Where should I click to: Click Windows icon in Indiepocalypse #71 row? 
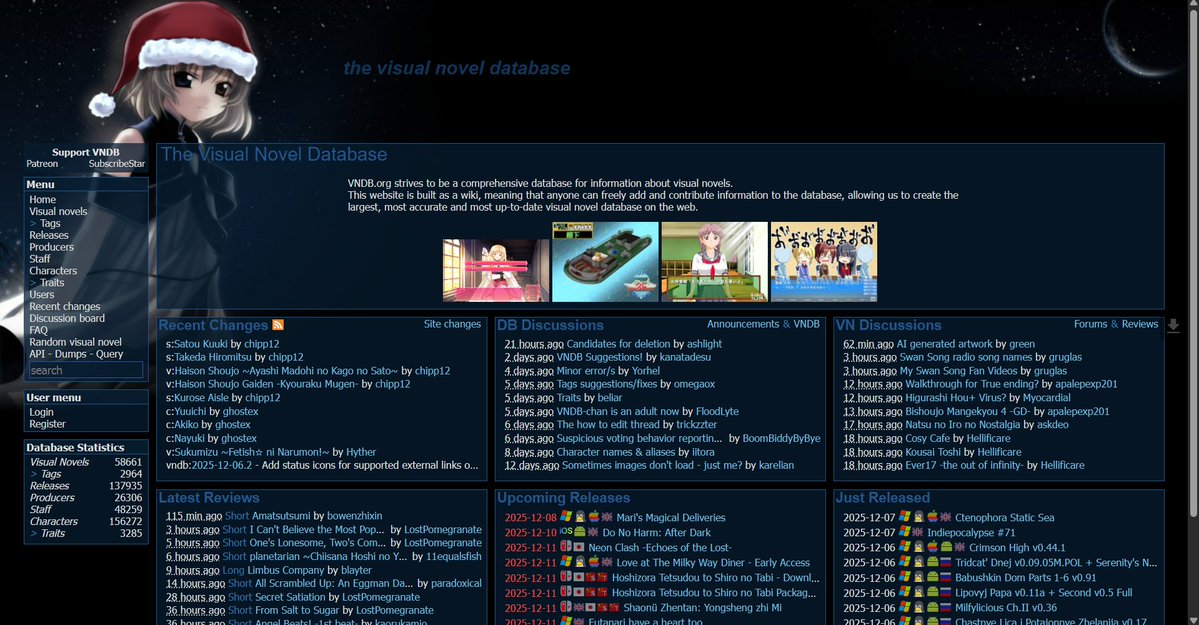pyautogui.click(x=905, y=532)
